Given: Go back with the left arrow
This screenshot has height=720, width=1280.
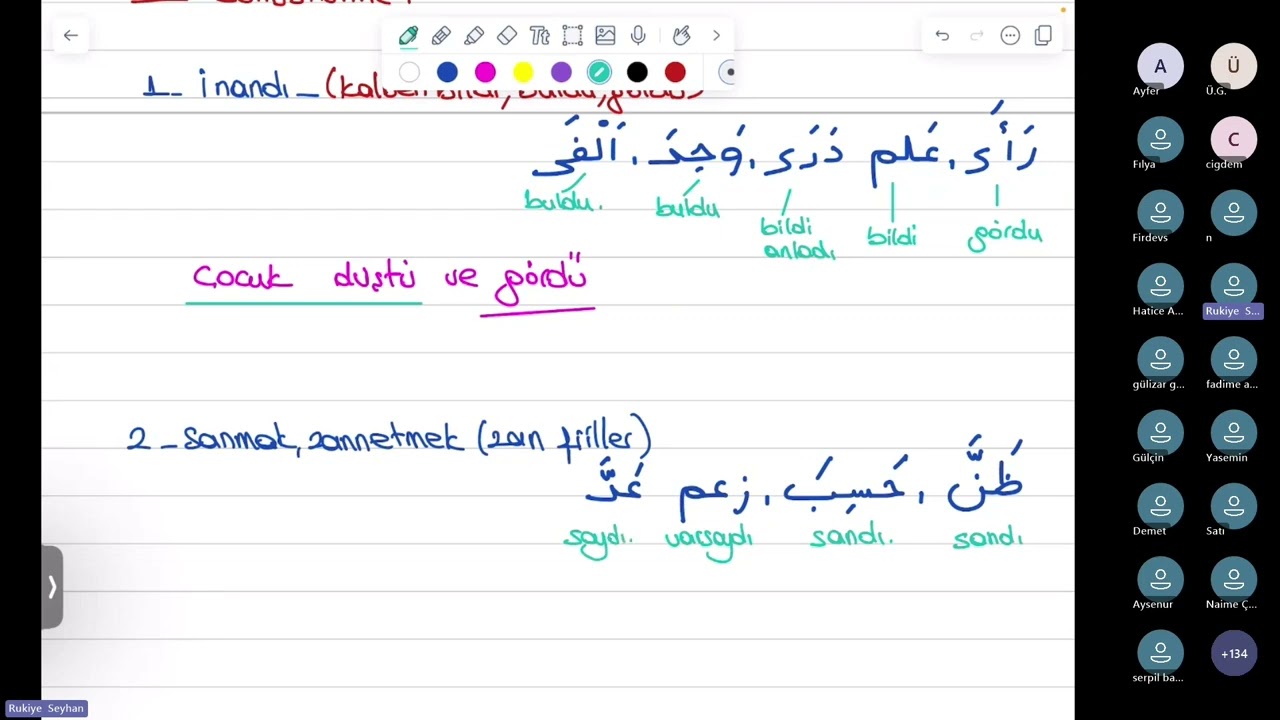Looking at the screenshot, I should (70, 35).
